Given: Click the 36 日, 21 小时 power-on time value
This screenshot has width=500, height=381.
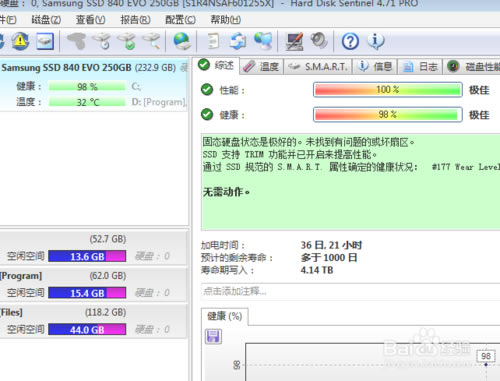Looking at the screenshot, I should (x=331, y=245).
